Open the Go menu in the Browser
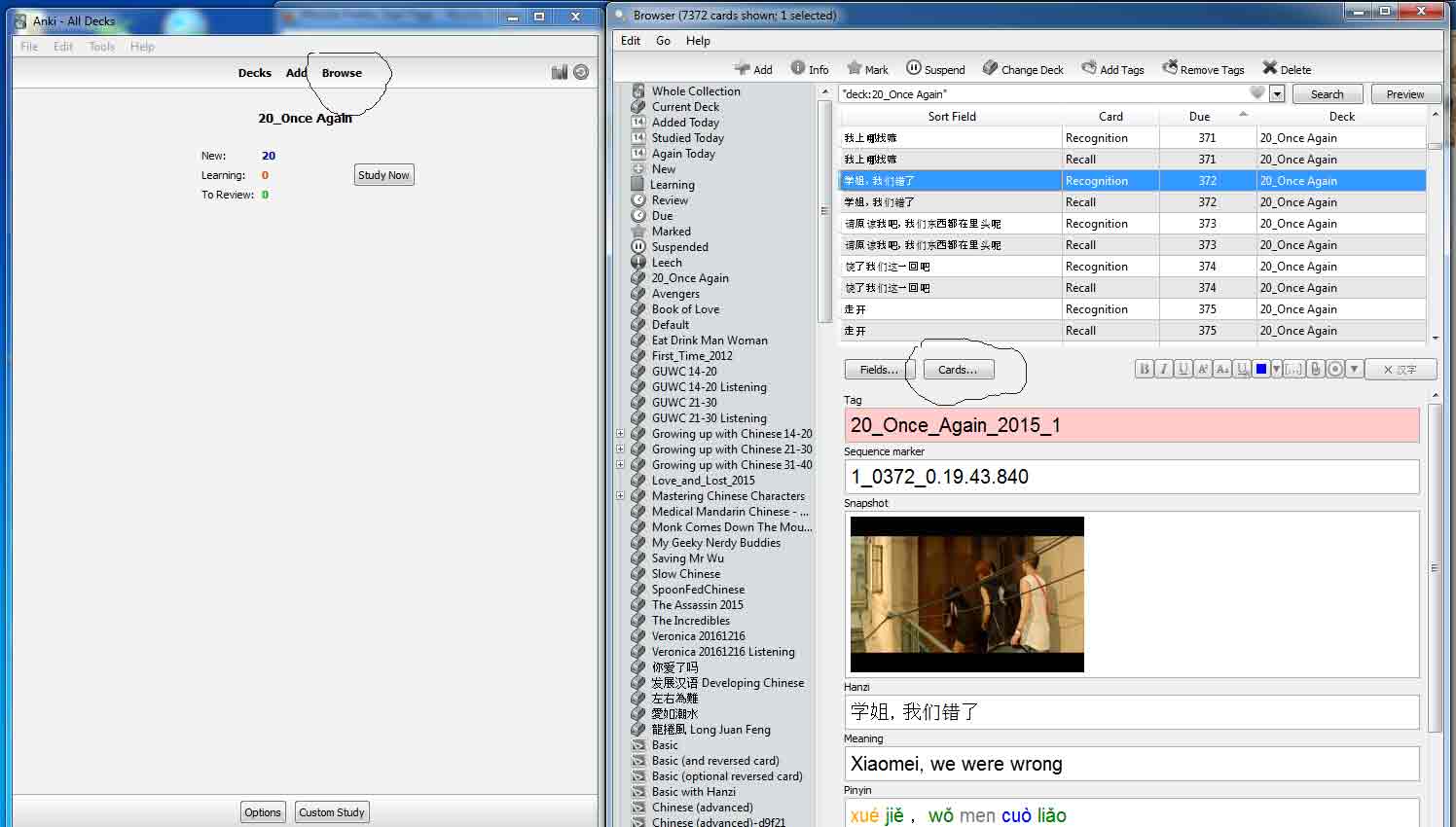Viewport: 1456px width, 827px height. coord(663,41)
